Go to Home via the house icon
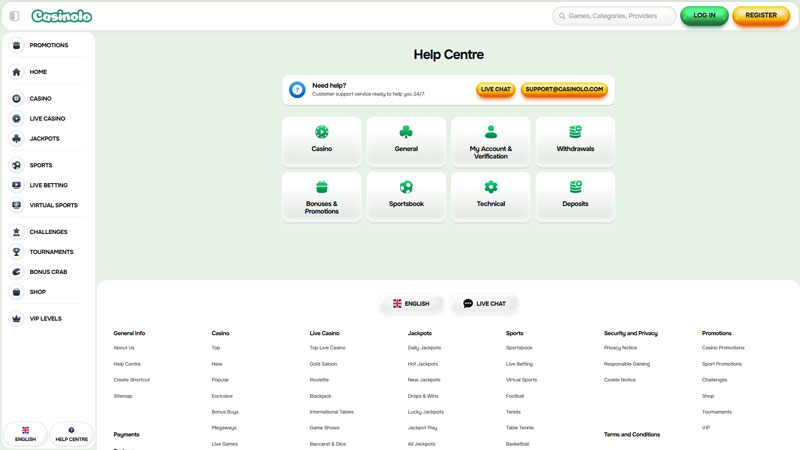 point(16,72)
